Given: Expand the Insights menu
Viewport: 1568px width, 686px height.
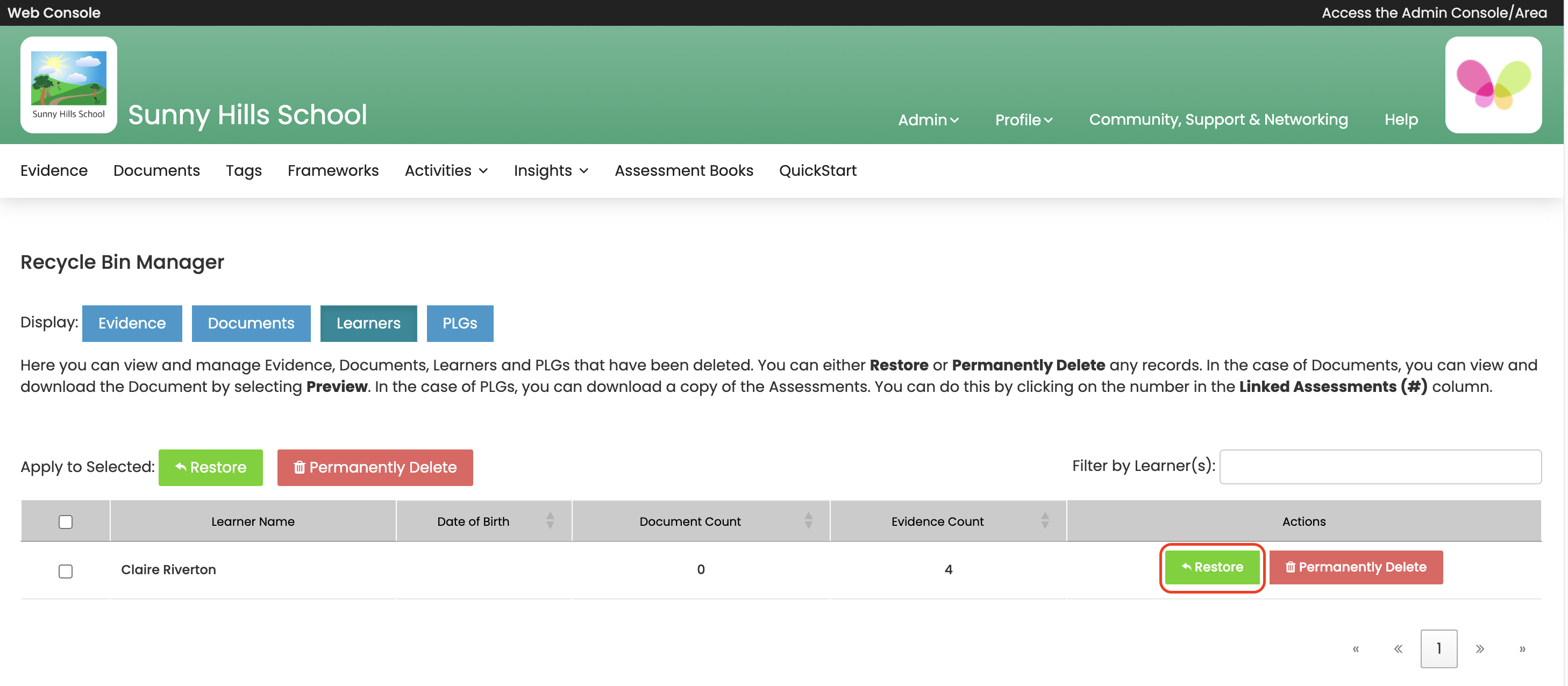Looking at the screenshot, I should (550, 170).
